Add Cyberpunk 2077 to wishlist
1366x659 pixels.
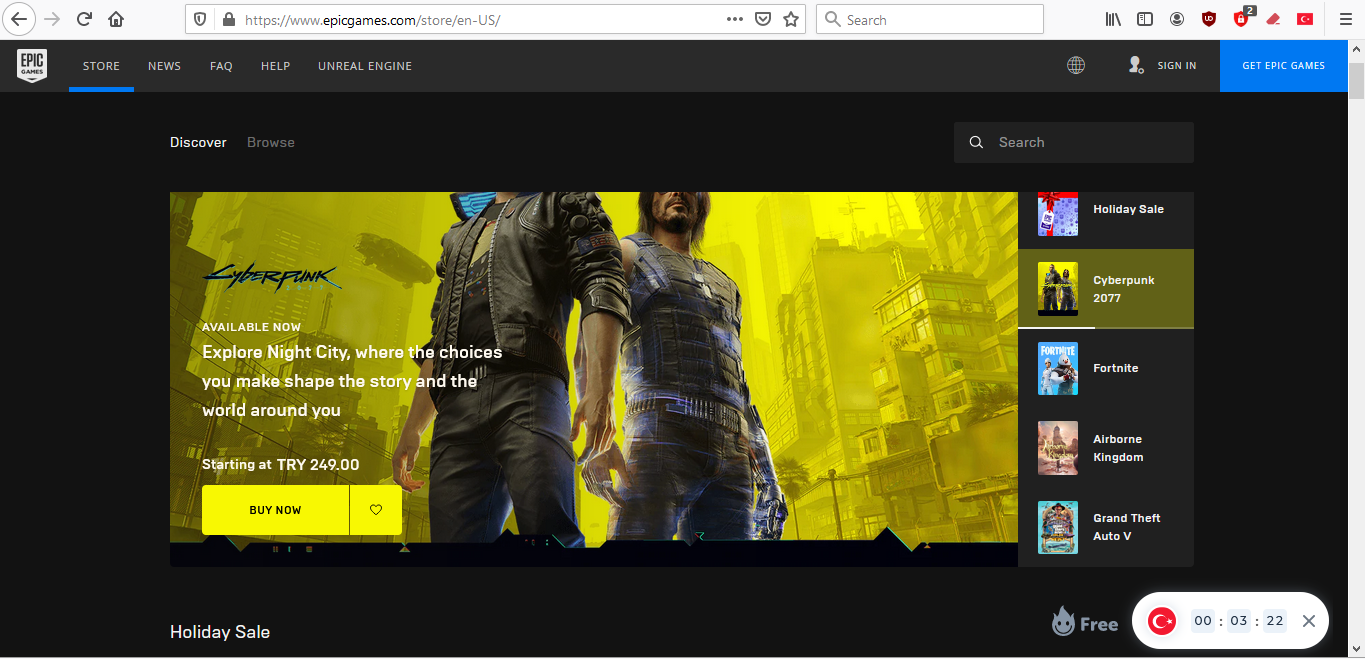[x=376, y=510]
